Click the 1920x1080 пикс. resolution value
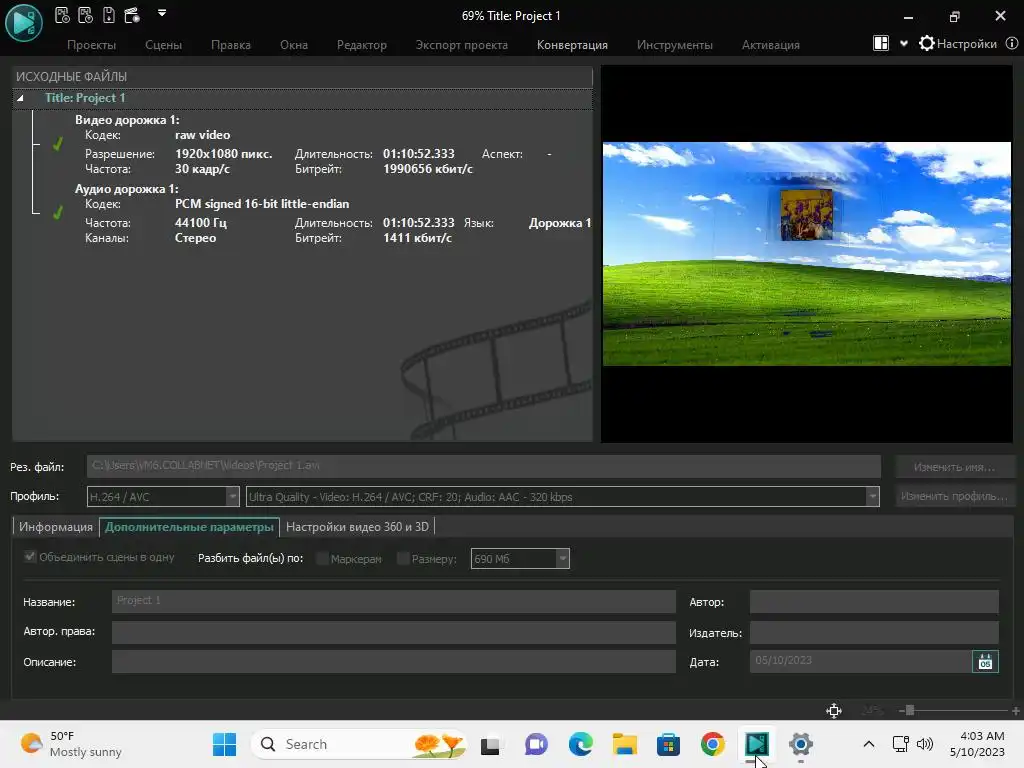This screenshot has height=768, width=1024. click(223, 154)
